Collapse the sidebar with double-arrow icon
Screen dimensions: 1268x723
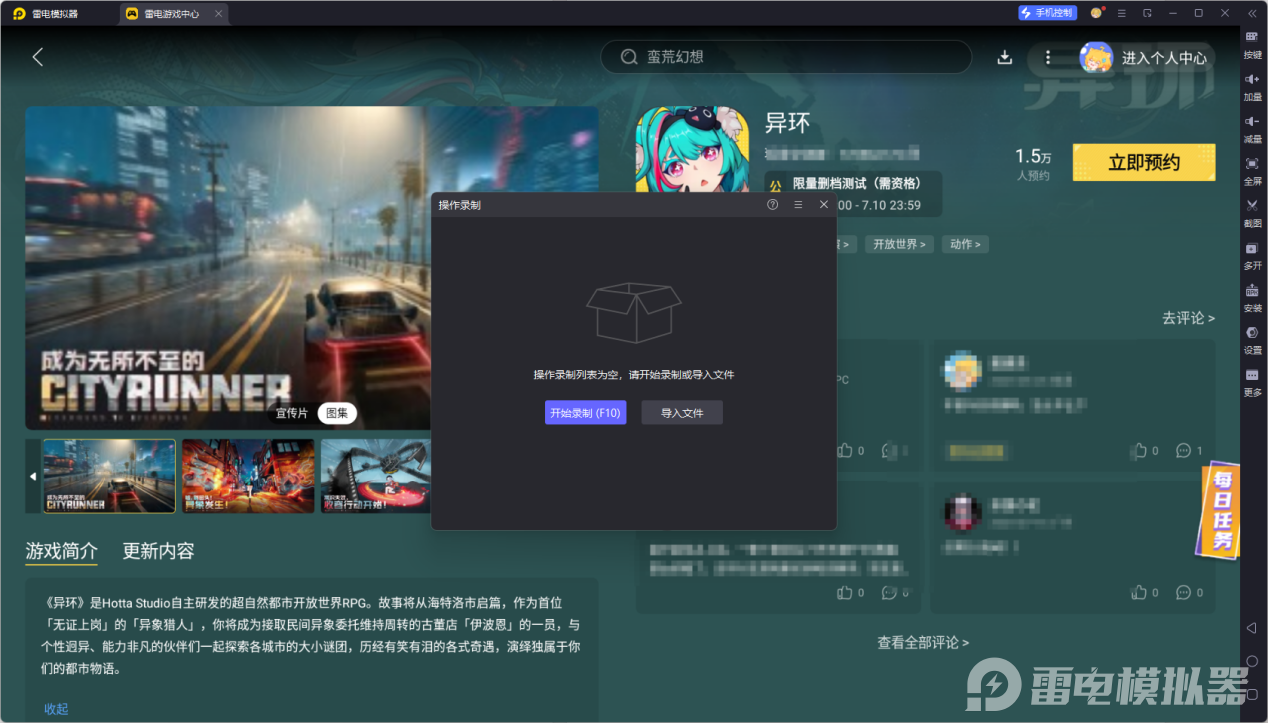pos(1251,13)
